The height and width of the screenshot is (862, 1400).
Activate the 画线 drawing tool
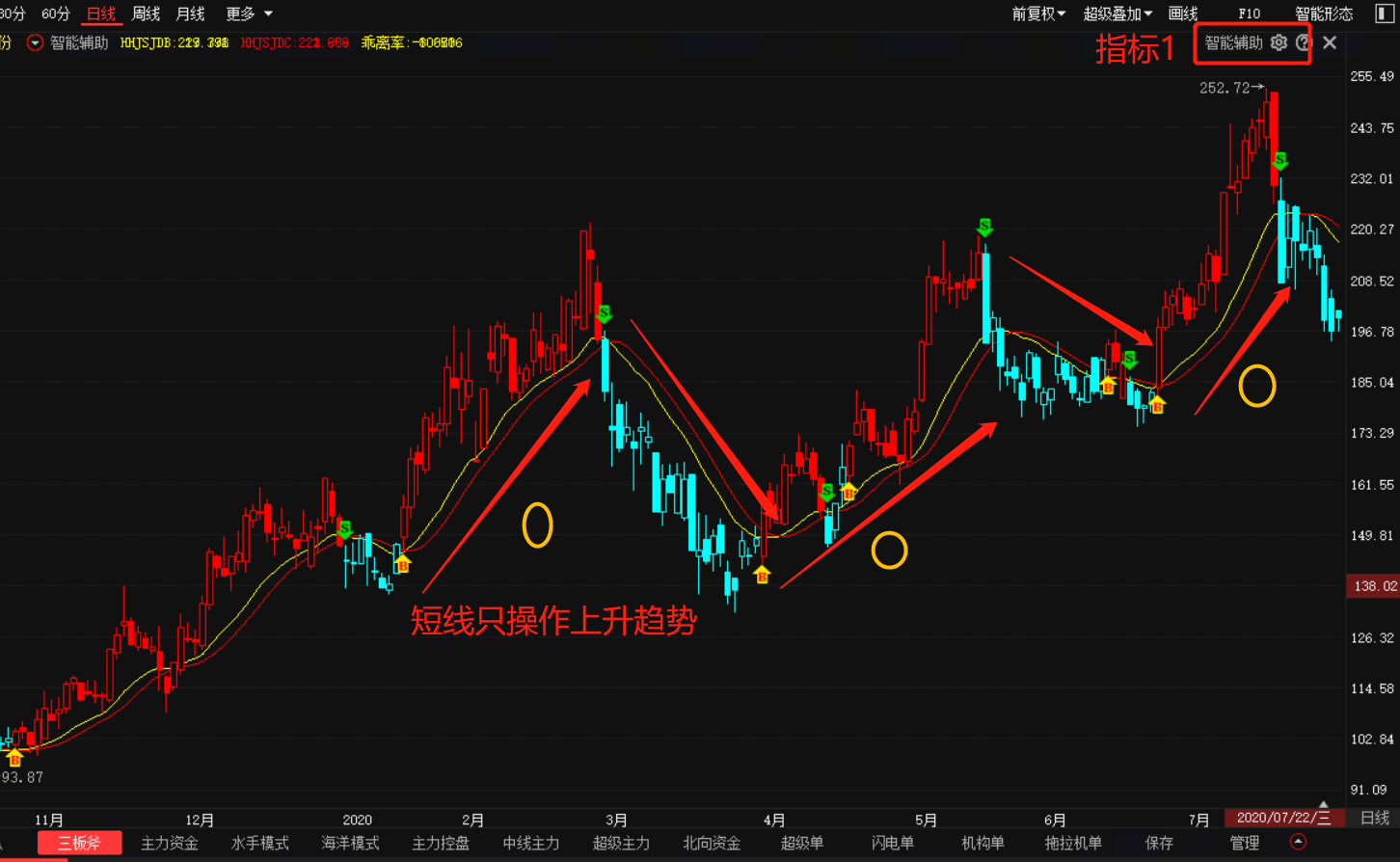(x=1183, y=13)
